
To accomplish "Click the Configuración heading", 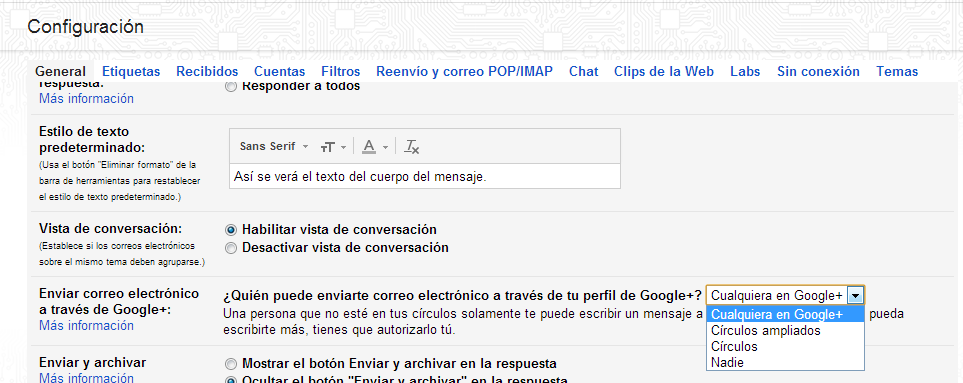I will (x=85, y=27).
